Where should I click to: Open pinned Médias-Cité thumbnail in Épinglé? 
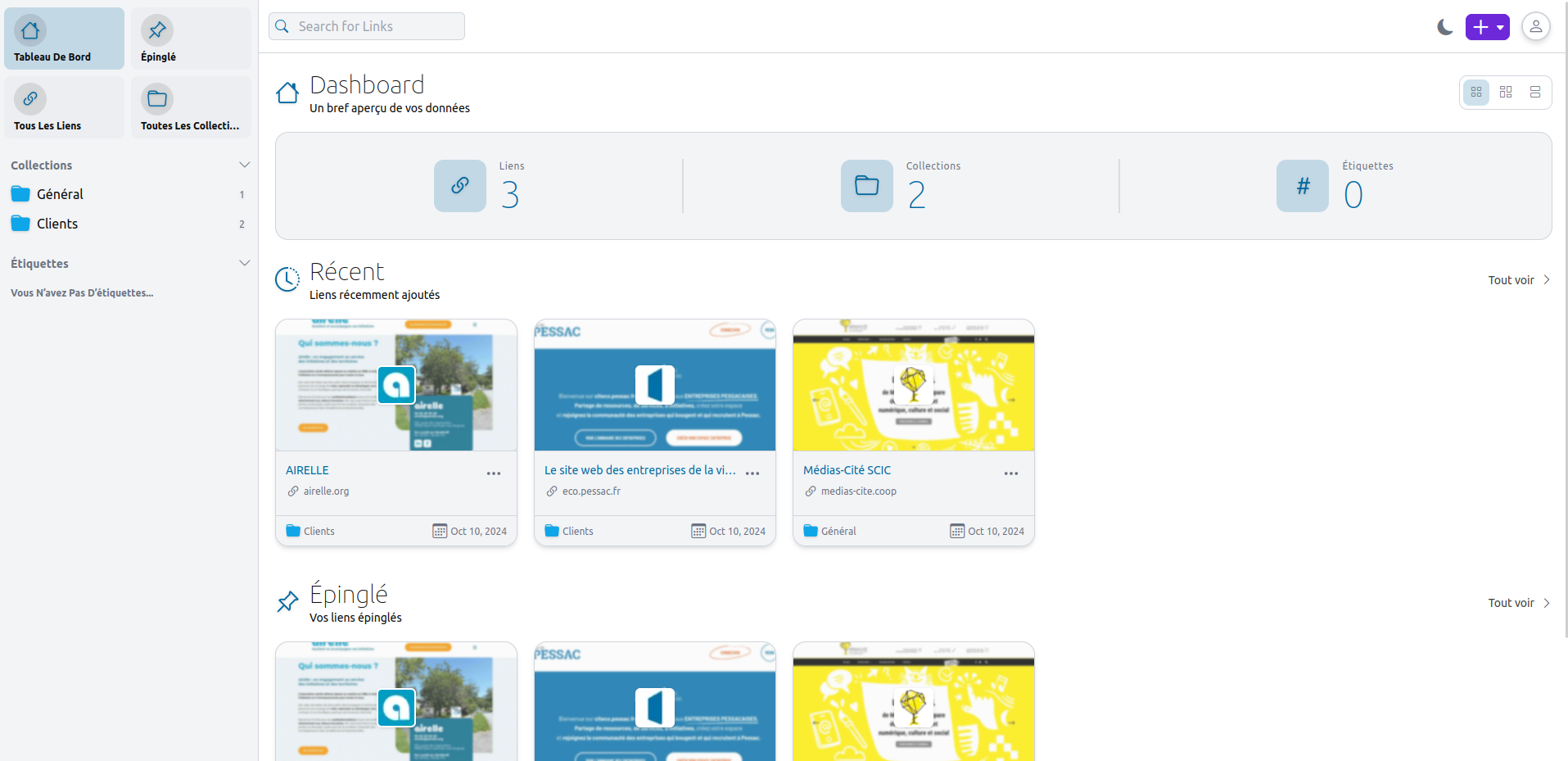pyautogui.click(x=914, y=701)
